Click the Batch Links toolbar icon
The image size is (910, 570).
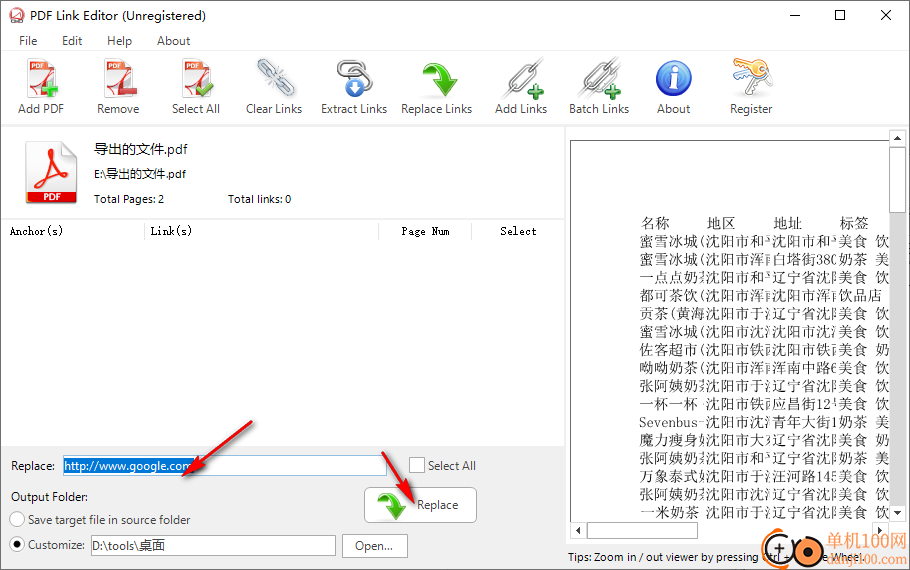point(600,79)
